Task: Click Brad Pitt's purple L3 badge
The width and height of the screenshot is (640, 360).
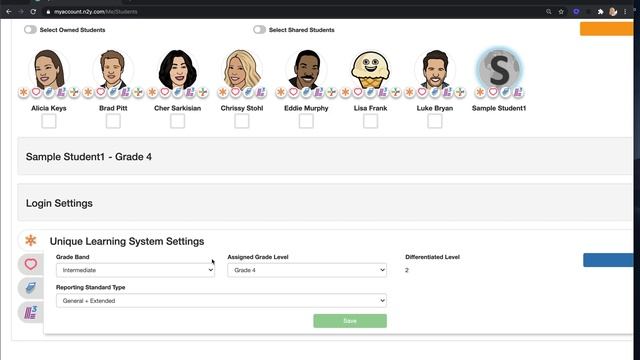Action: (126, 92)
